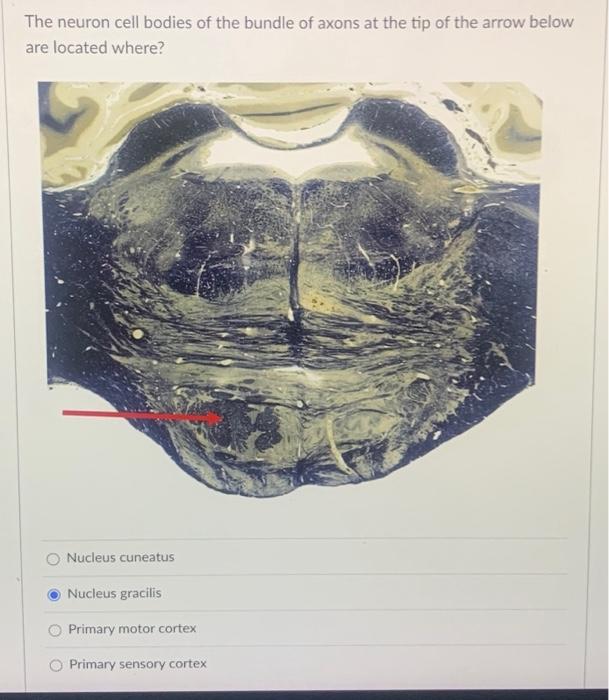Select the Nucleus gracilis radio button
This screenshot has width=609, height=700.
pyautogui.click(x=54, y=595)
